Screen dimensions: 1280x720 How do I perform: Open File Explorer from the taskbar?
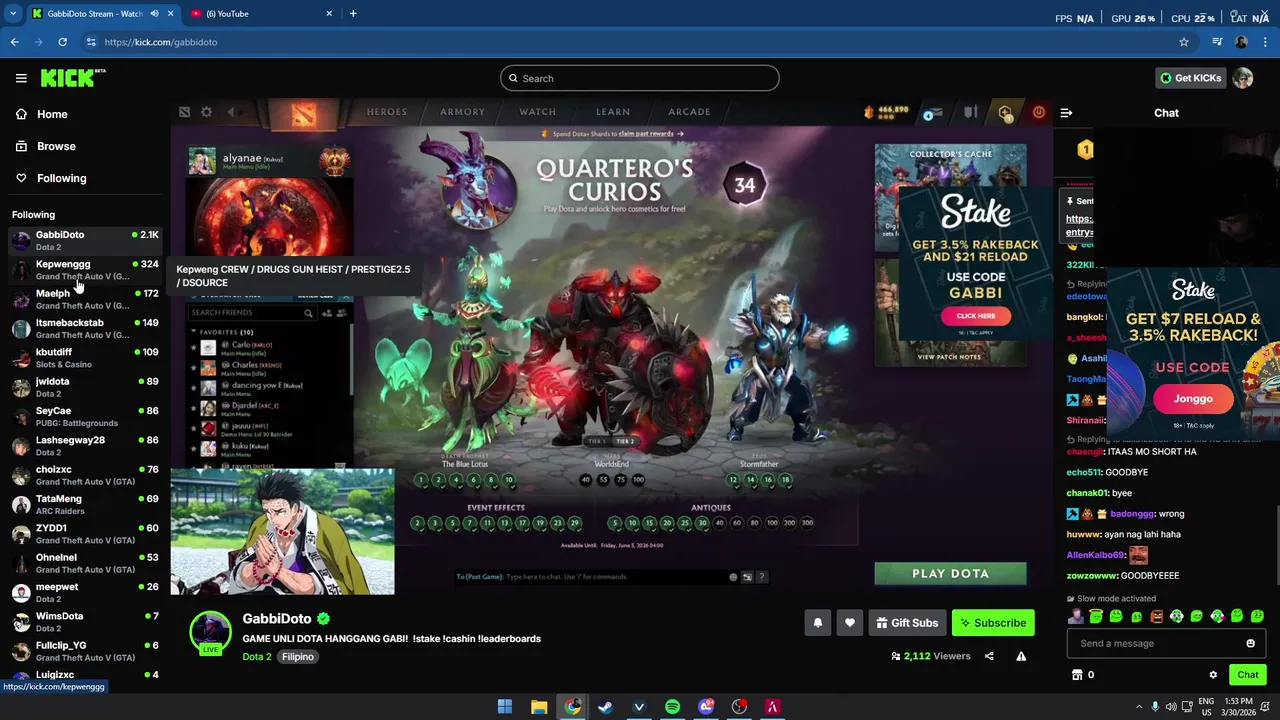(x=539, y=707)
